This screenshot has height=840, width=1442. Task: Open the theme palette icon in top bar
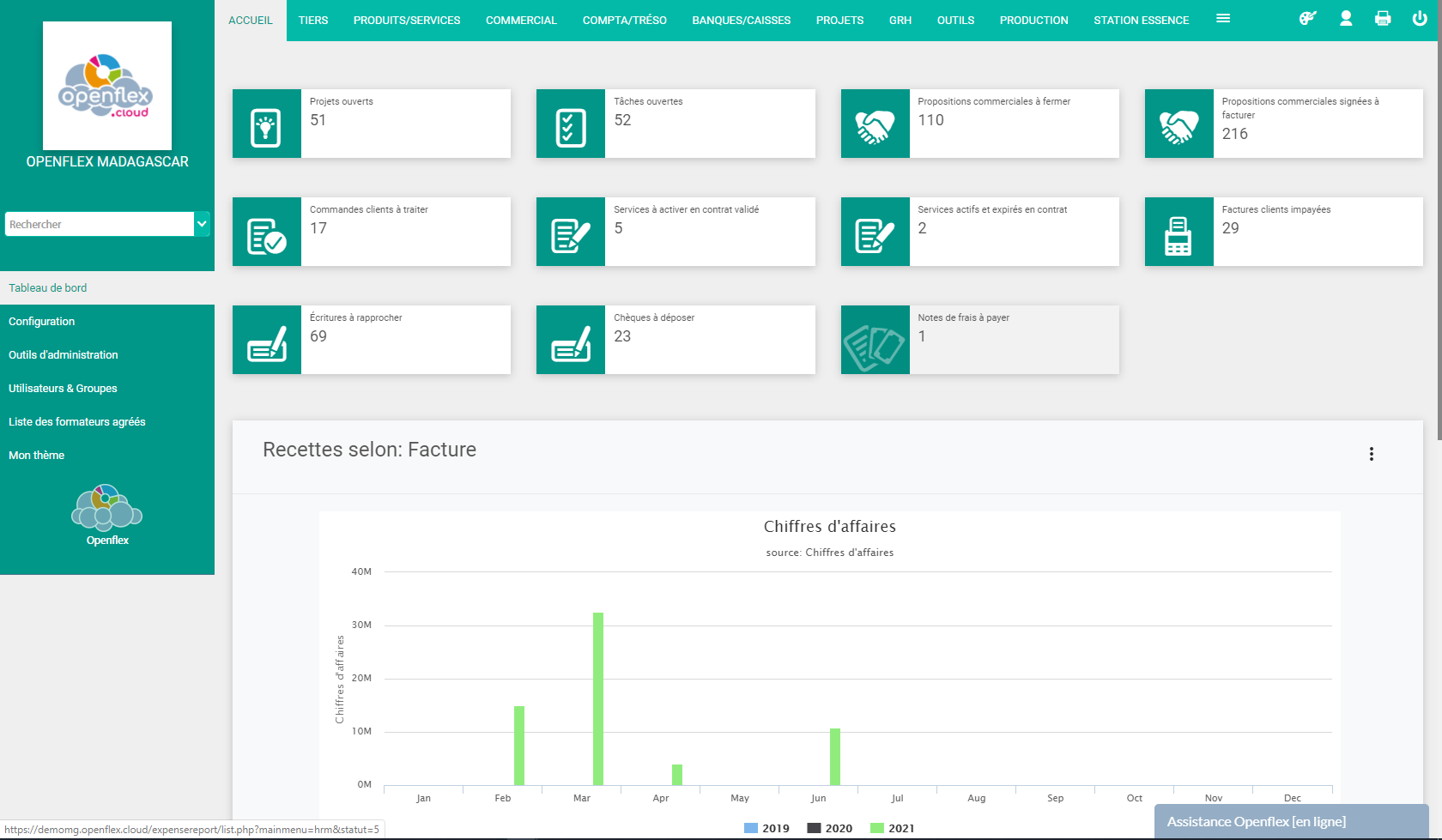tap(1307, 18)
